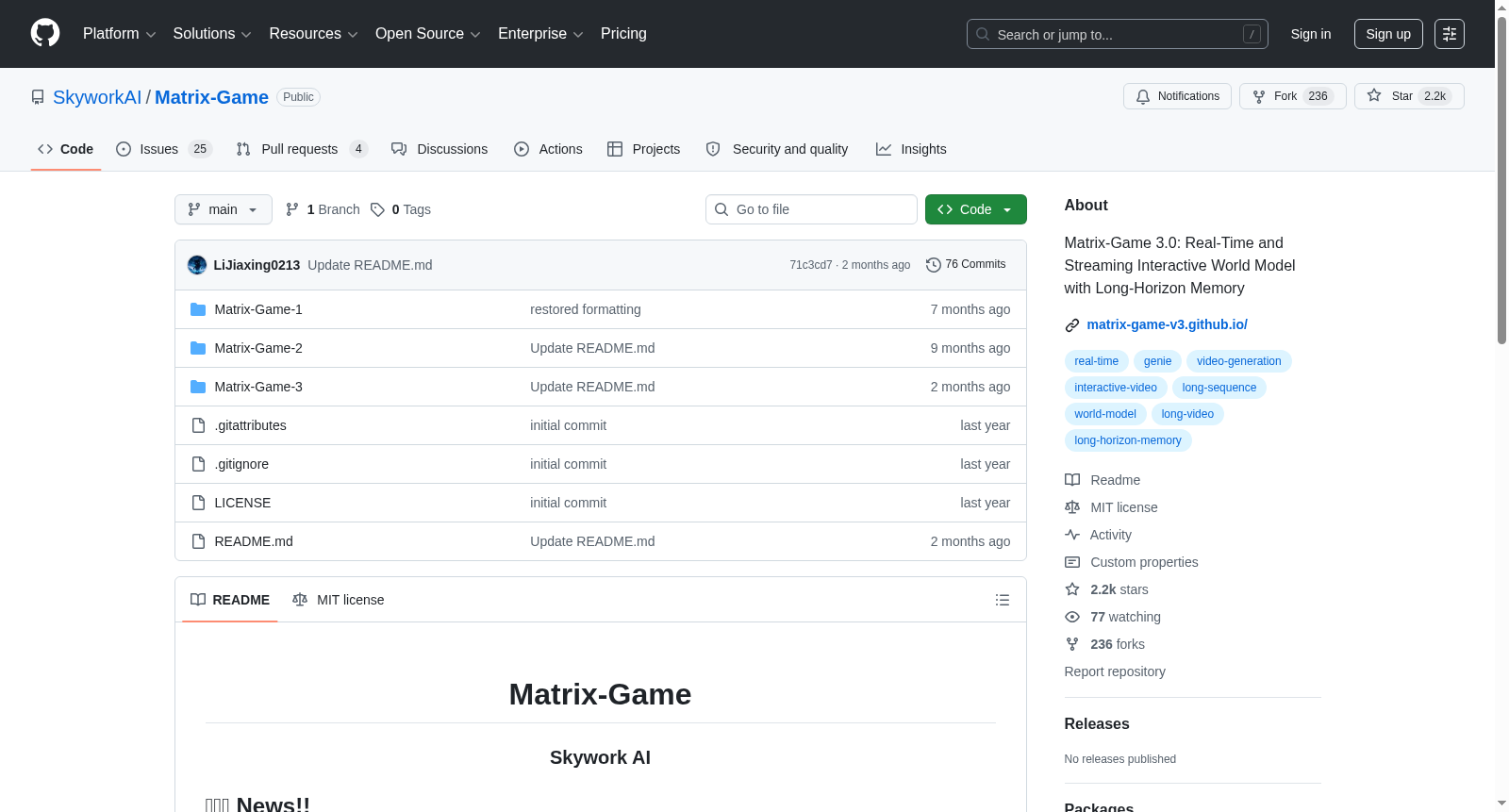1509x812 pixels.
Task: Open the Issues tab
Action: 164,149
